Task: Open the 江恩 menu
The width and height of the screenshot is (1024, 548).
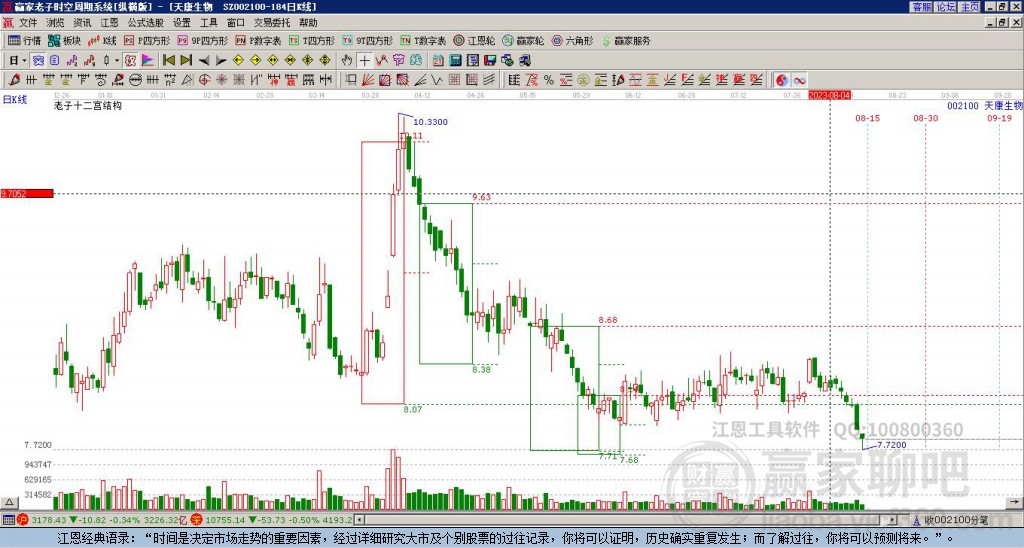Action: 109,23
